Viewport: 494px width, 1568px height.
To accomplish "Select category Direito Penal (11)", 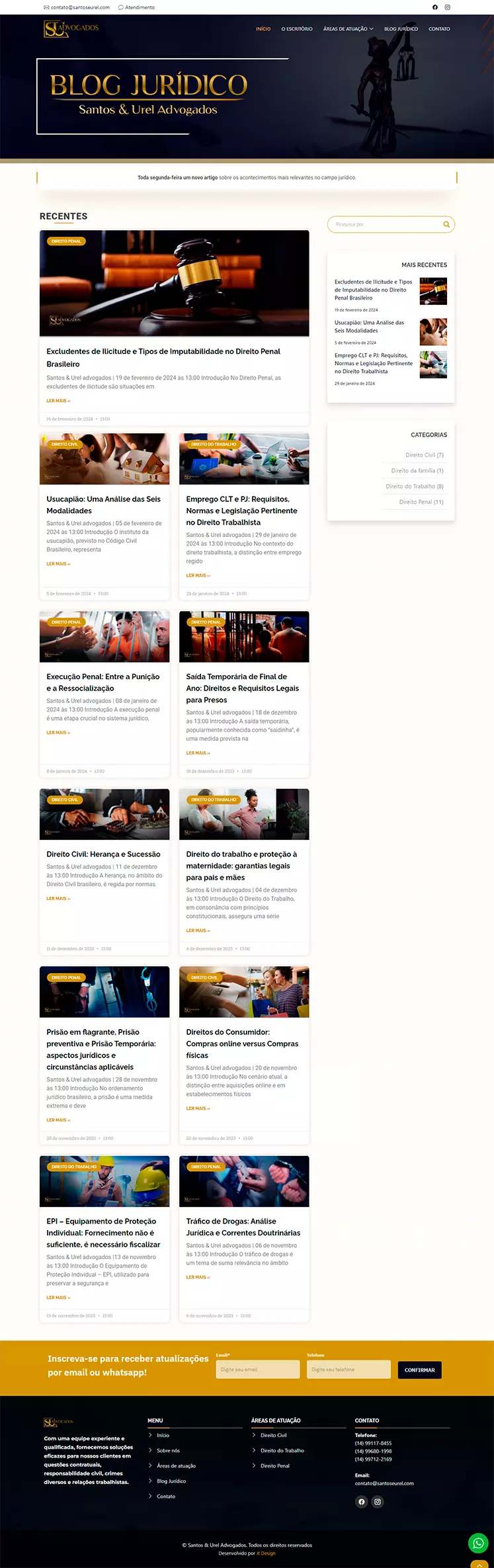I will pos(421,502).
